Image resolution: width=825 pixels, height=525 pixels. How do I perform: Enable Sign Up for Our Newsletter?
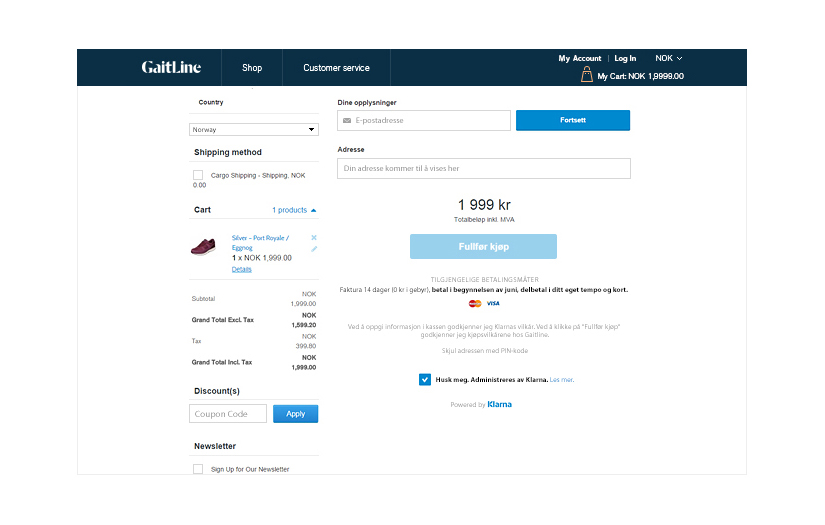198,468
